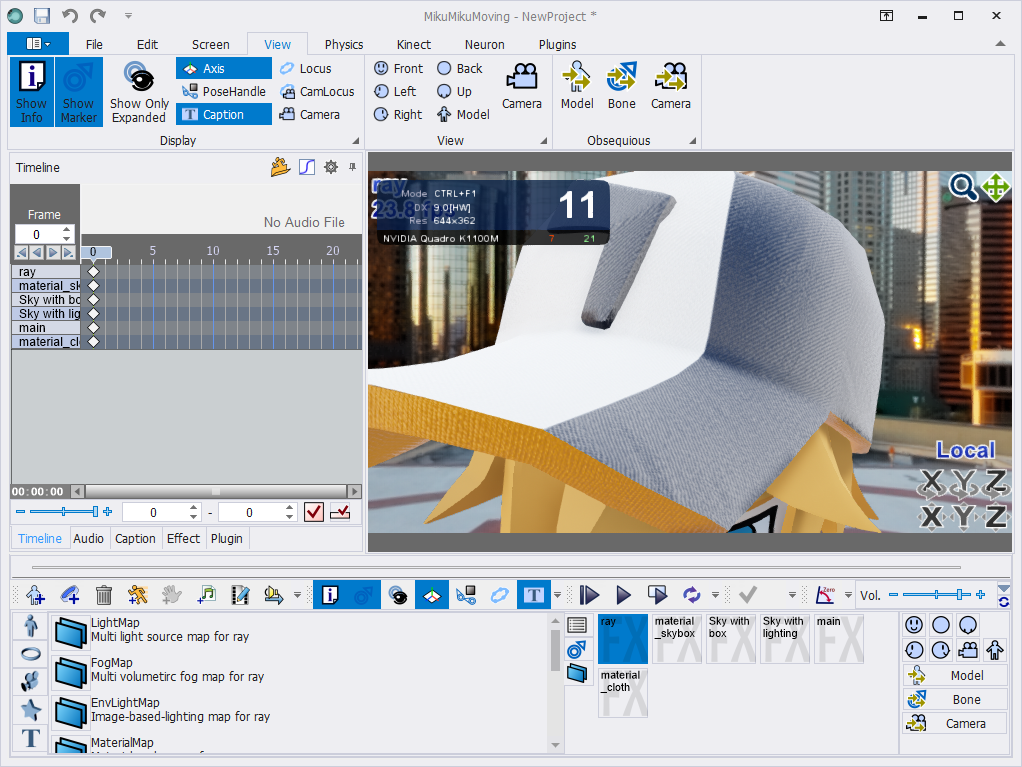1022x767 pixels.
Task: Click the Show Marker icon
Action: (78, 91)
